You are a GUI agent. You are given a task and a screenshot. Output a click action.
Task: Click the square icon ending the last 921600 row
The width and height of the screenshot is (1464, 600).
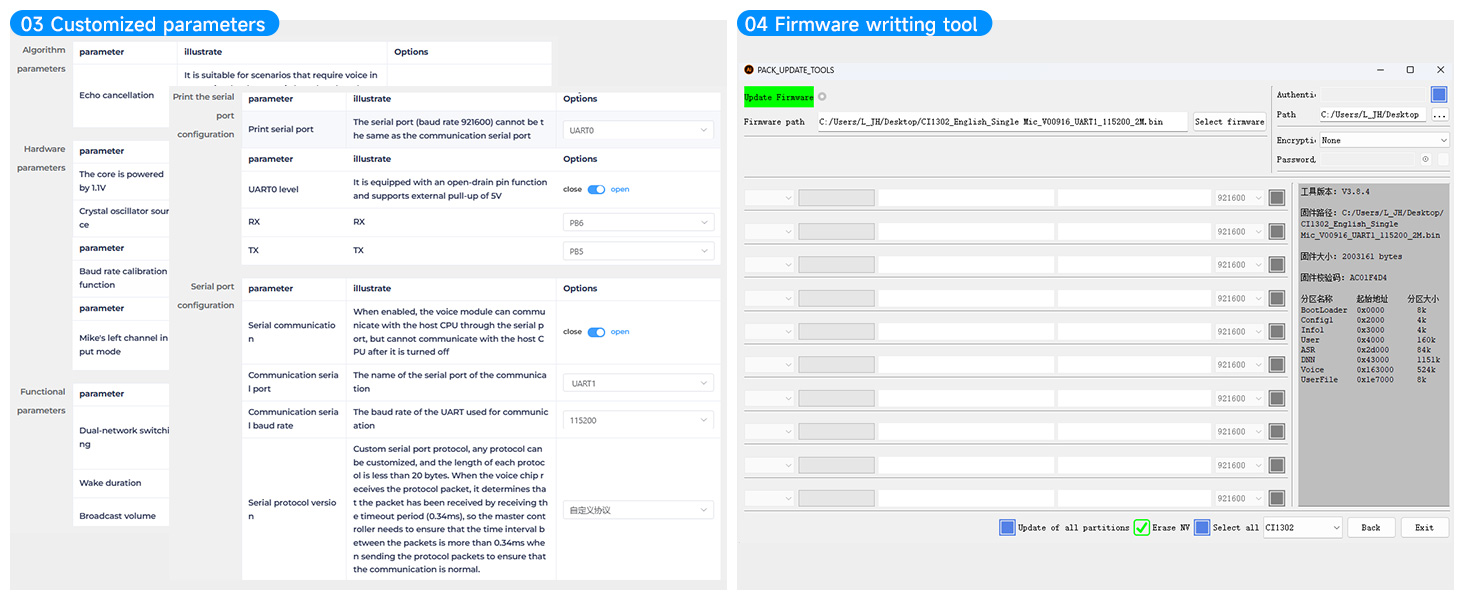(1276, 497)
